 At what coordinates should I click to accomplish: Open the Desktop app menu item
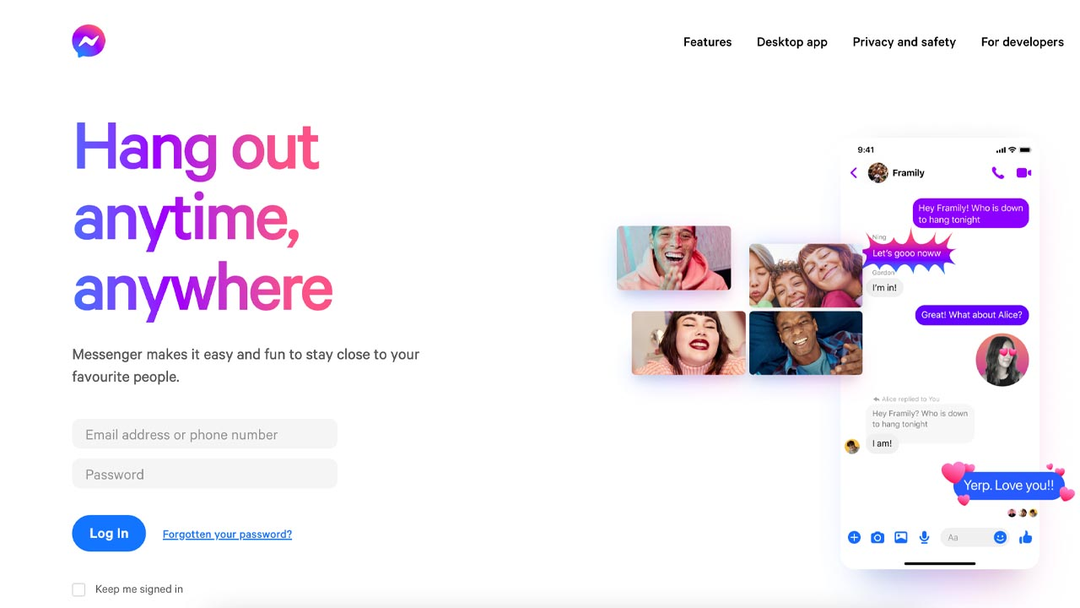(x=792, y=42)
